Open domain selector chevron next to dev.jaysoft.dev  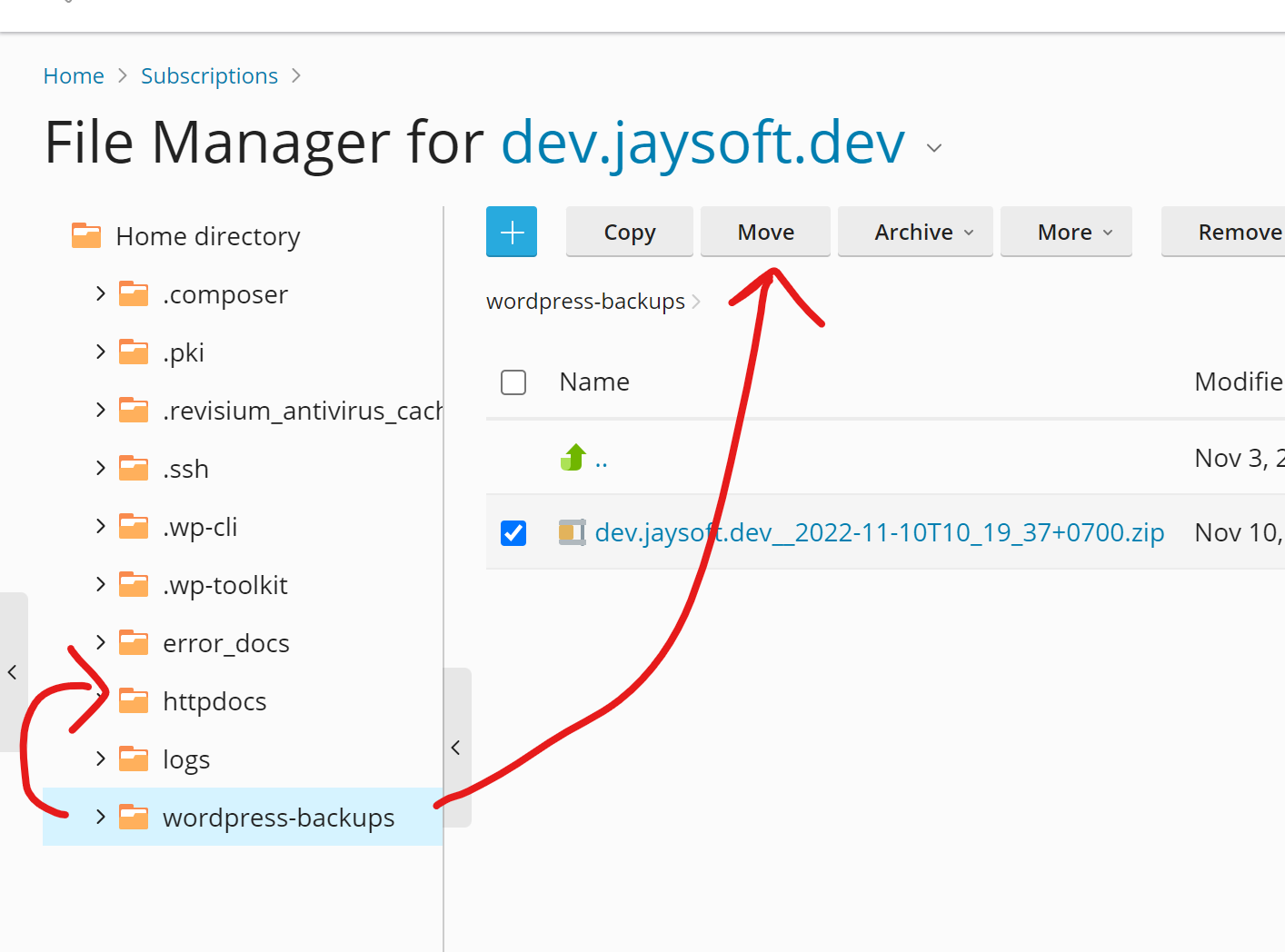point(933,147)
